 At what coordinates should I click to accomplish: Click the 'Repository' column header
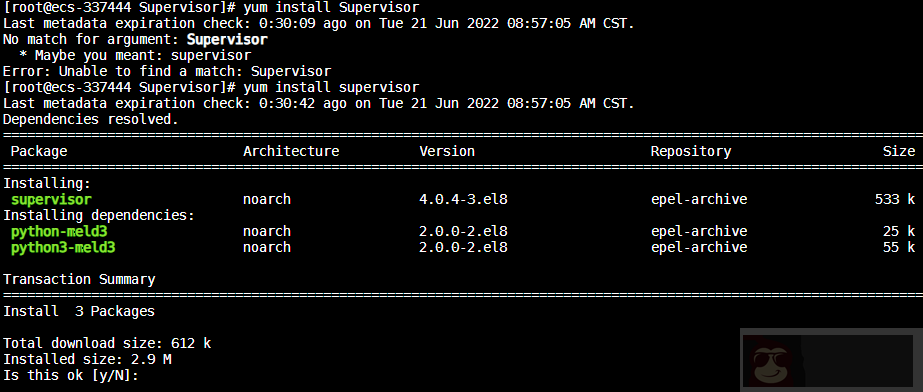click(x=690, y=151)
